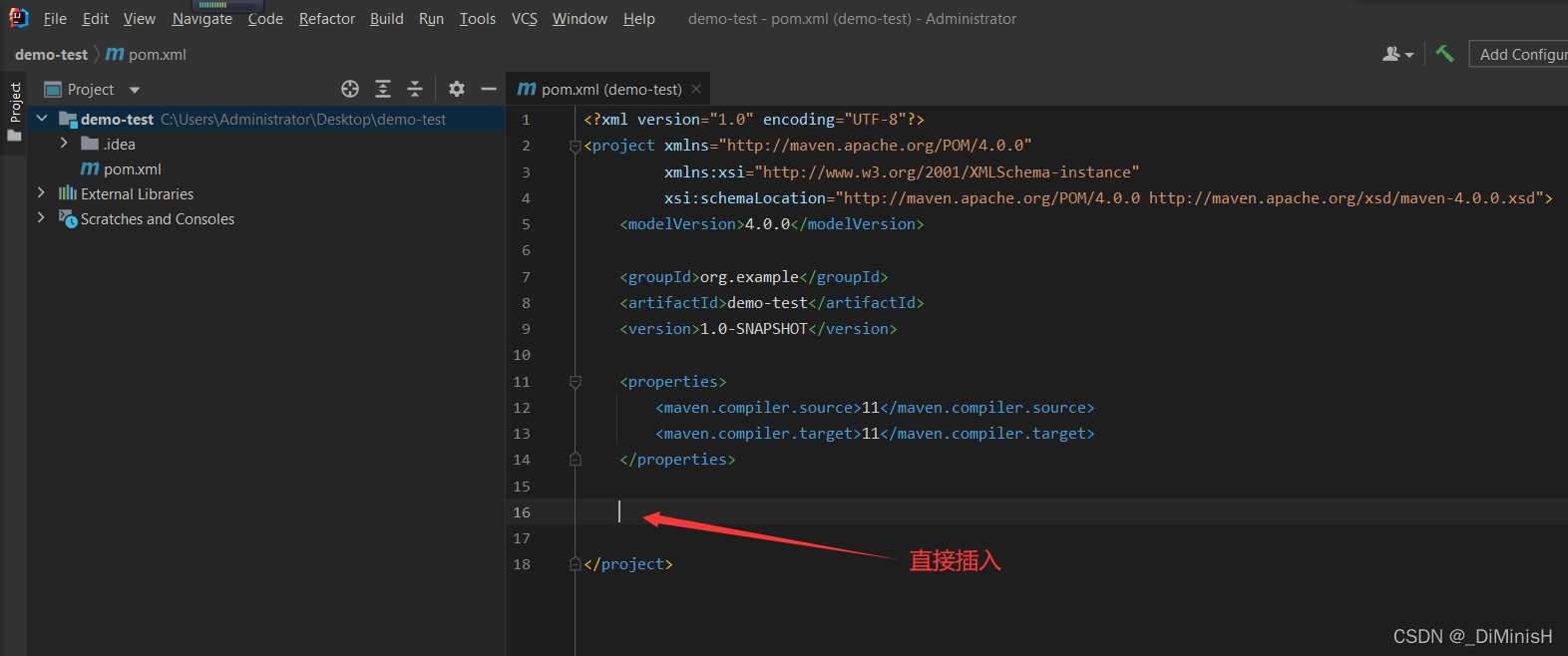
Task: Click demo-test in the navigation breadcrumb
Action: tap(51, 55)
